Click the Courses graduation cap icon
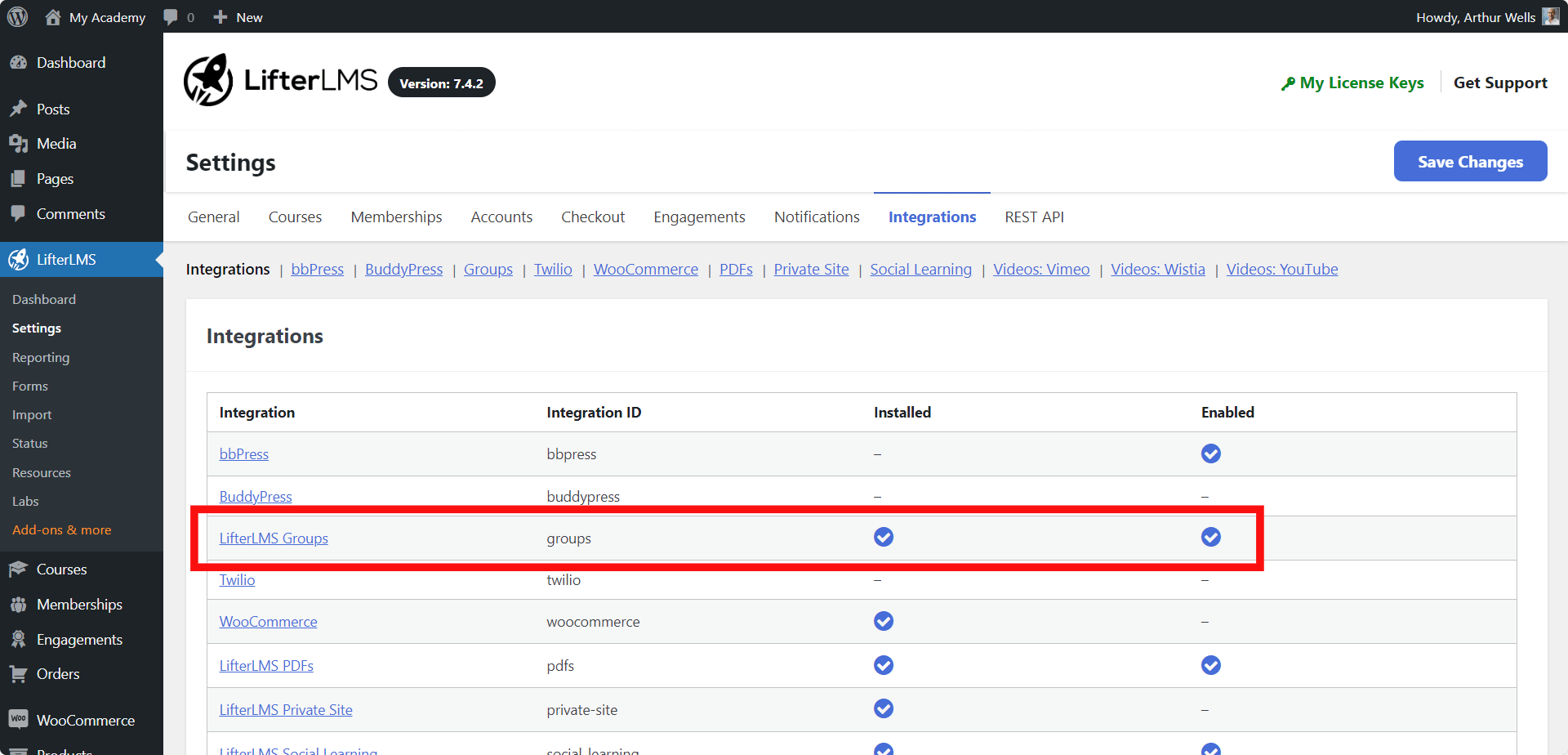 tap(18, 570)
